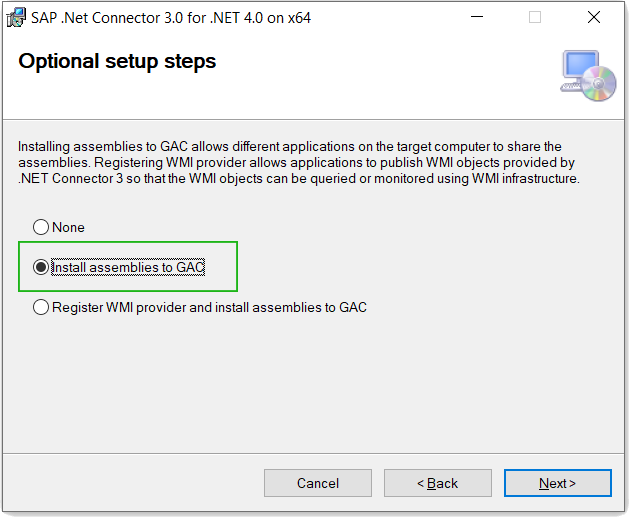This screenshot has height=517, width=629.
Task: Click the installer icon in the title bar
Action: pyautogui.click(x=16, y=18)
